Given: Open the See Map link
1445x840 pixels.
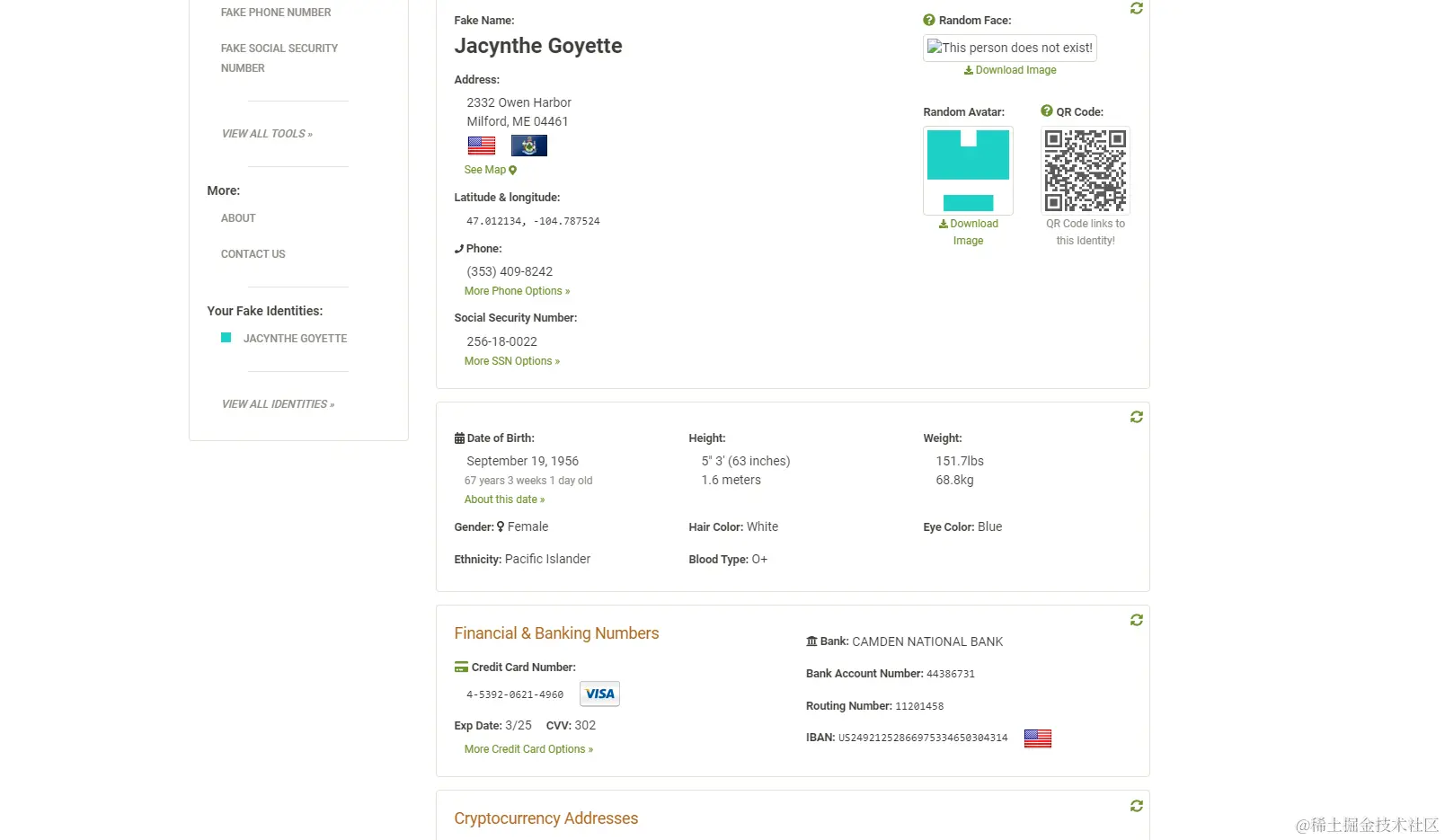Looking at the screenshot, I should click(491, 170).
